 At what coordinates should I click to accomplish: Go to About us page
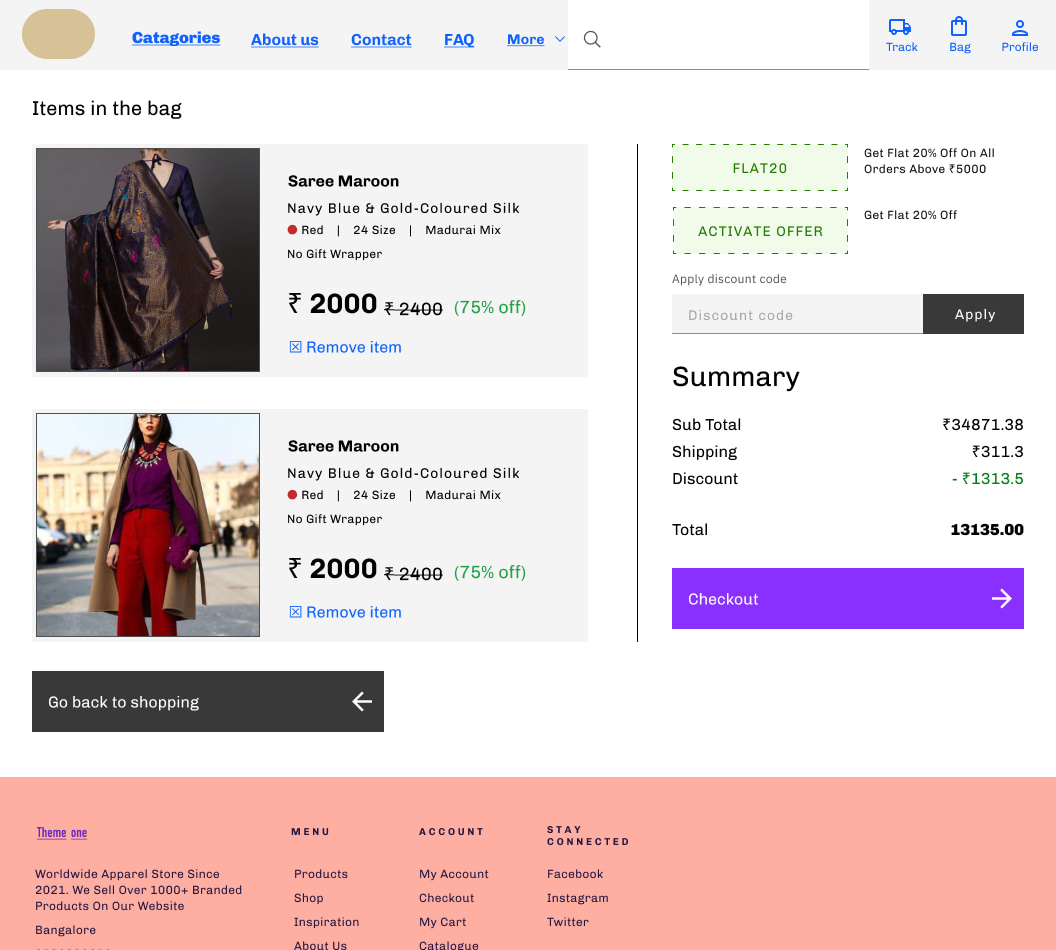[284, 40]
